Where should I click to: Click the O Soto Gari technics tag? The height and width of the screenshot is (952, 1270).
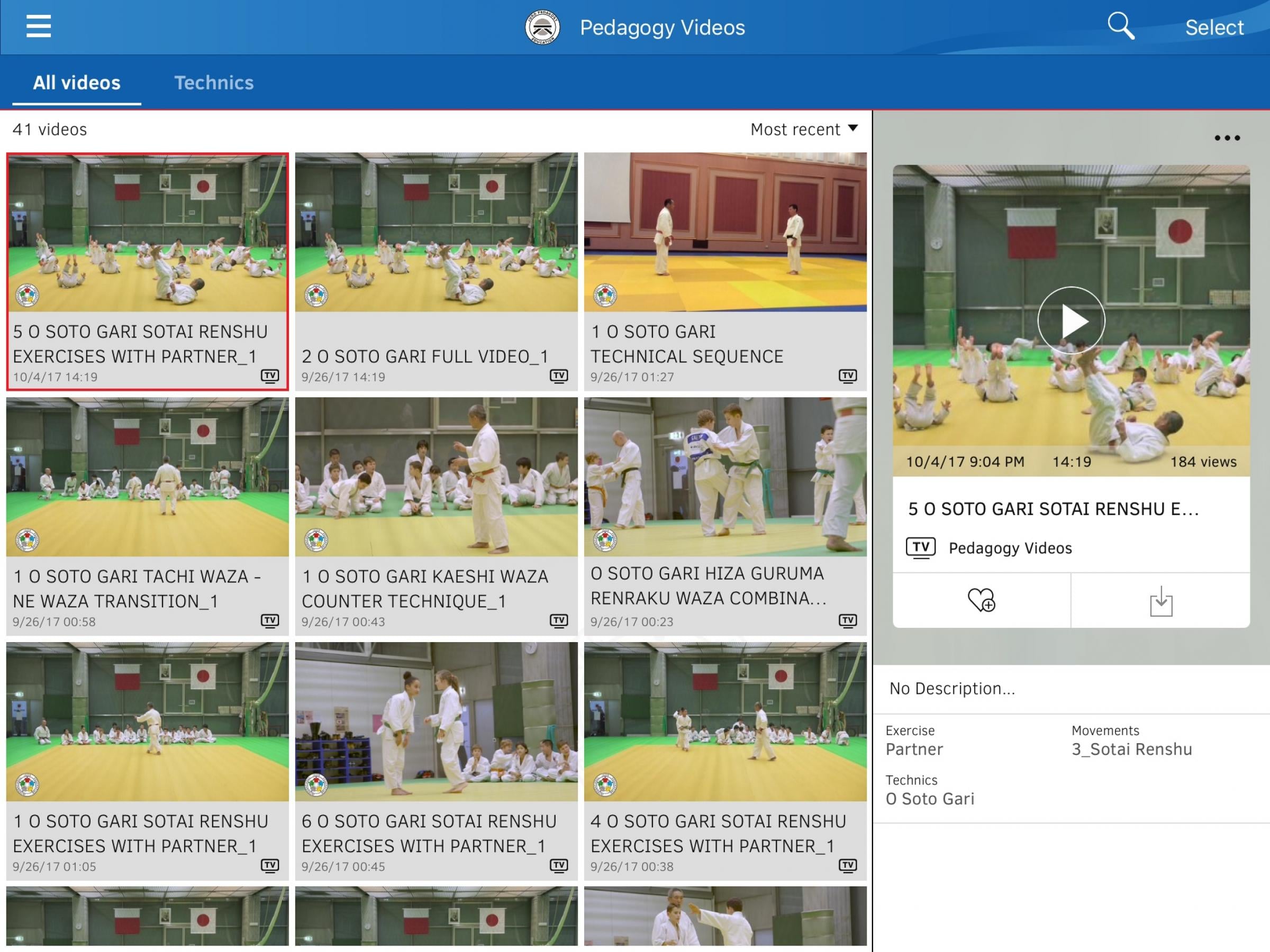930,798
